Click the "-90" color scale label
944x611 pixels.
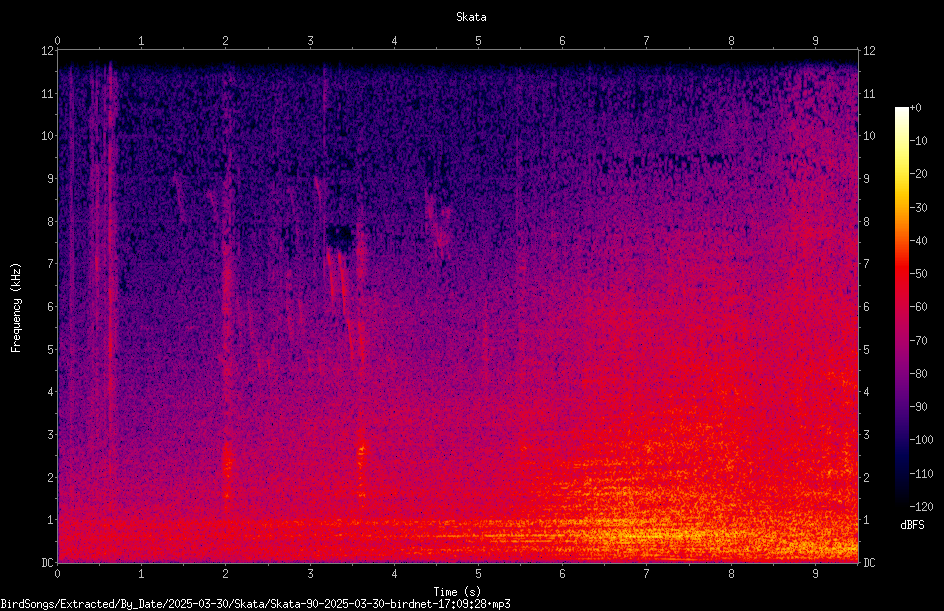tap(918, 407)
